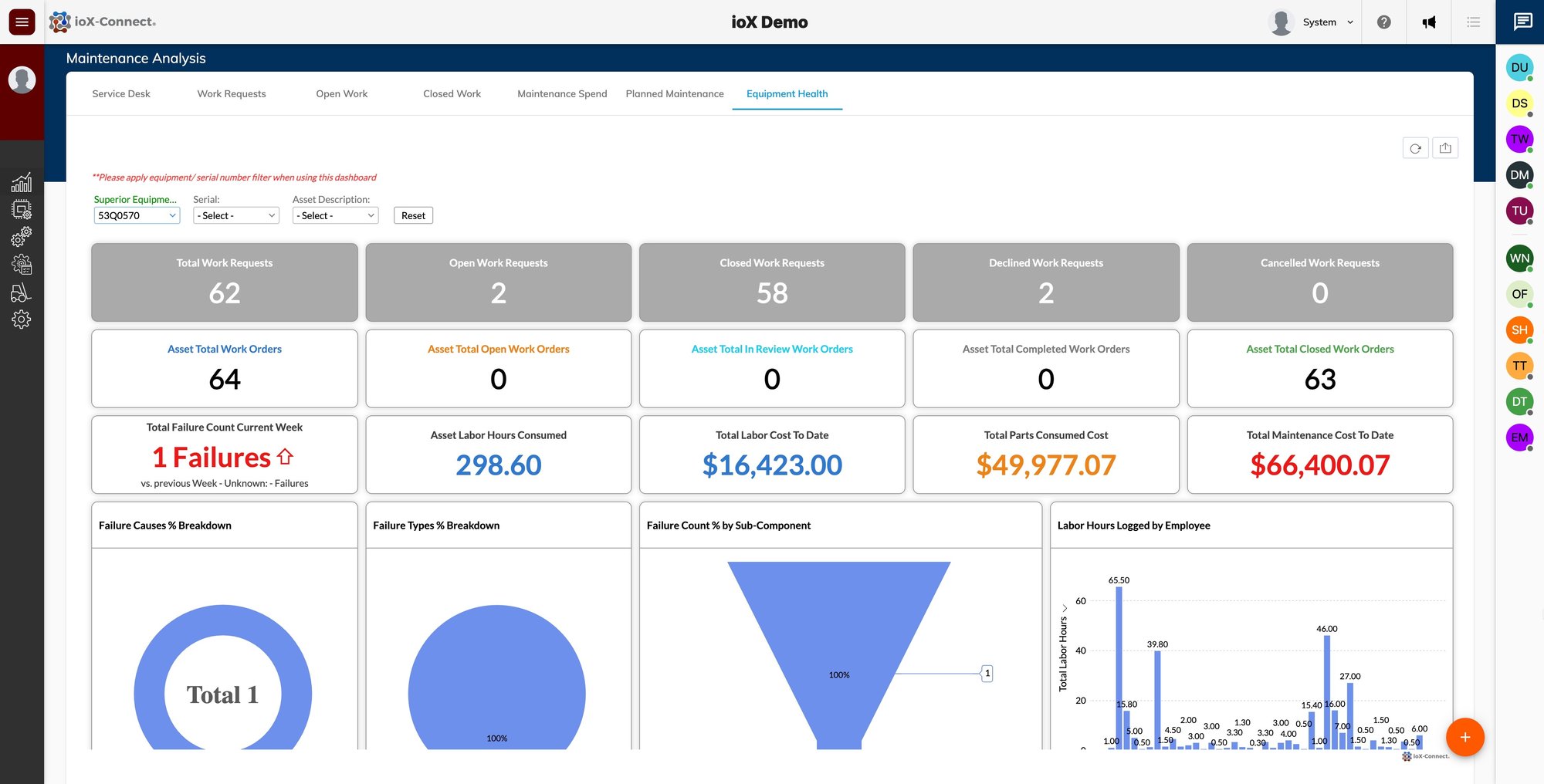Viewport: 1544px width, 784px height.
Task: Select the Equipment Health tab
Action: [787, 93]
